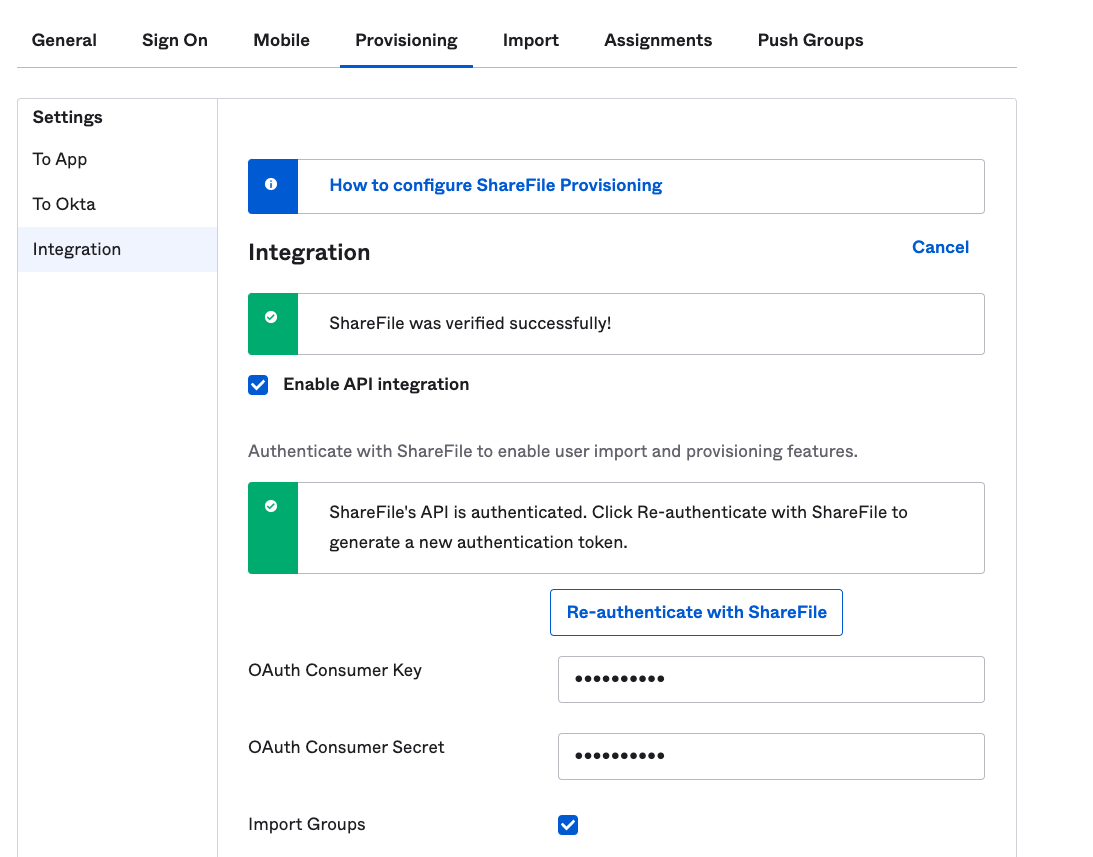Click the Cancel link
The image size is (1093, 857).
tap(940, 247)
